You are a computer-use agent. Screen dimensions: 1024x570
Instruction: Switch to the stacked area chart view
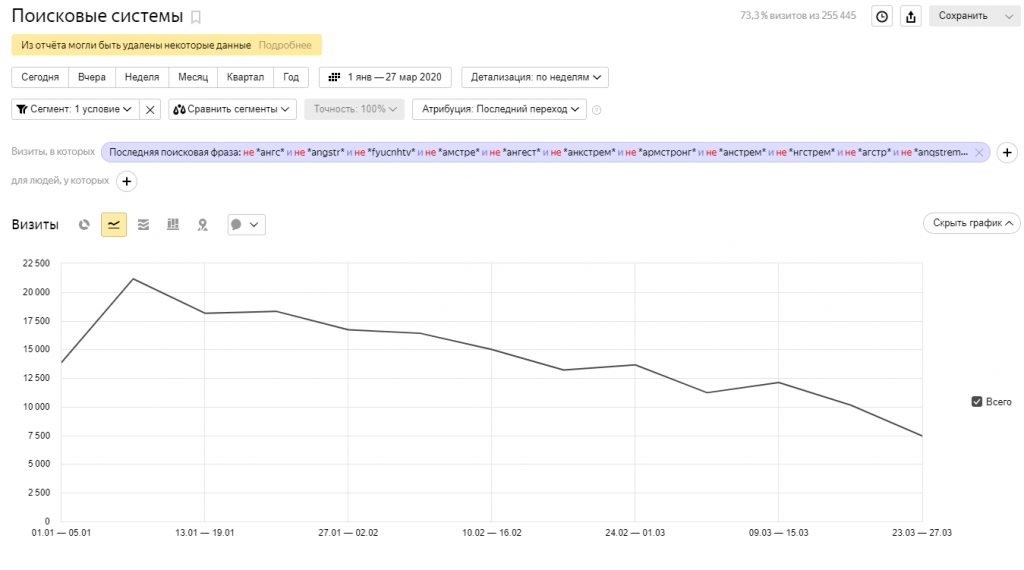coord(143,225)
